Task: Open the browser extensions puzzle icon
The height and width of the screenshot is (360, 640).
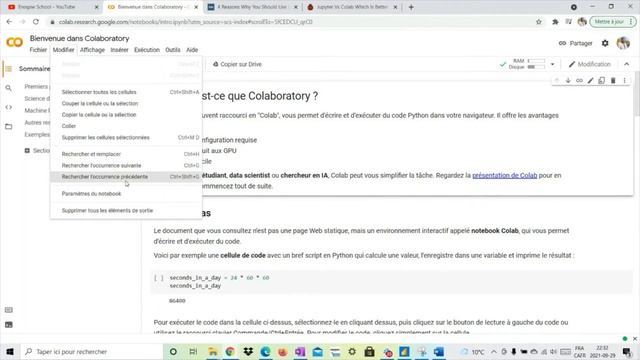Action: (555, 22)
